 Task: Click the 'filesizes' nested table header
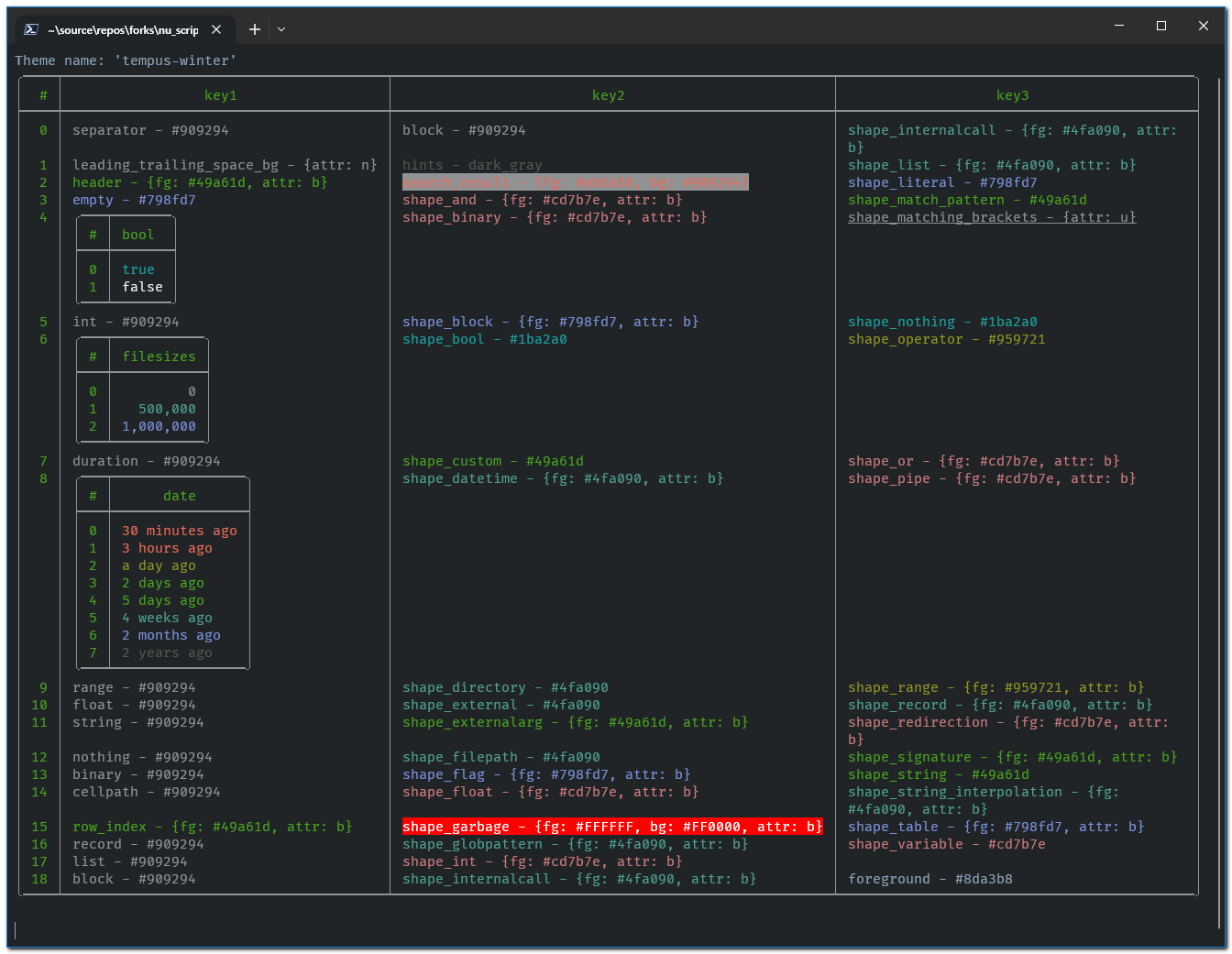pos(159,356)
